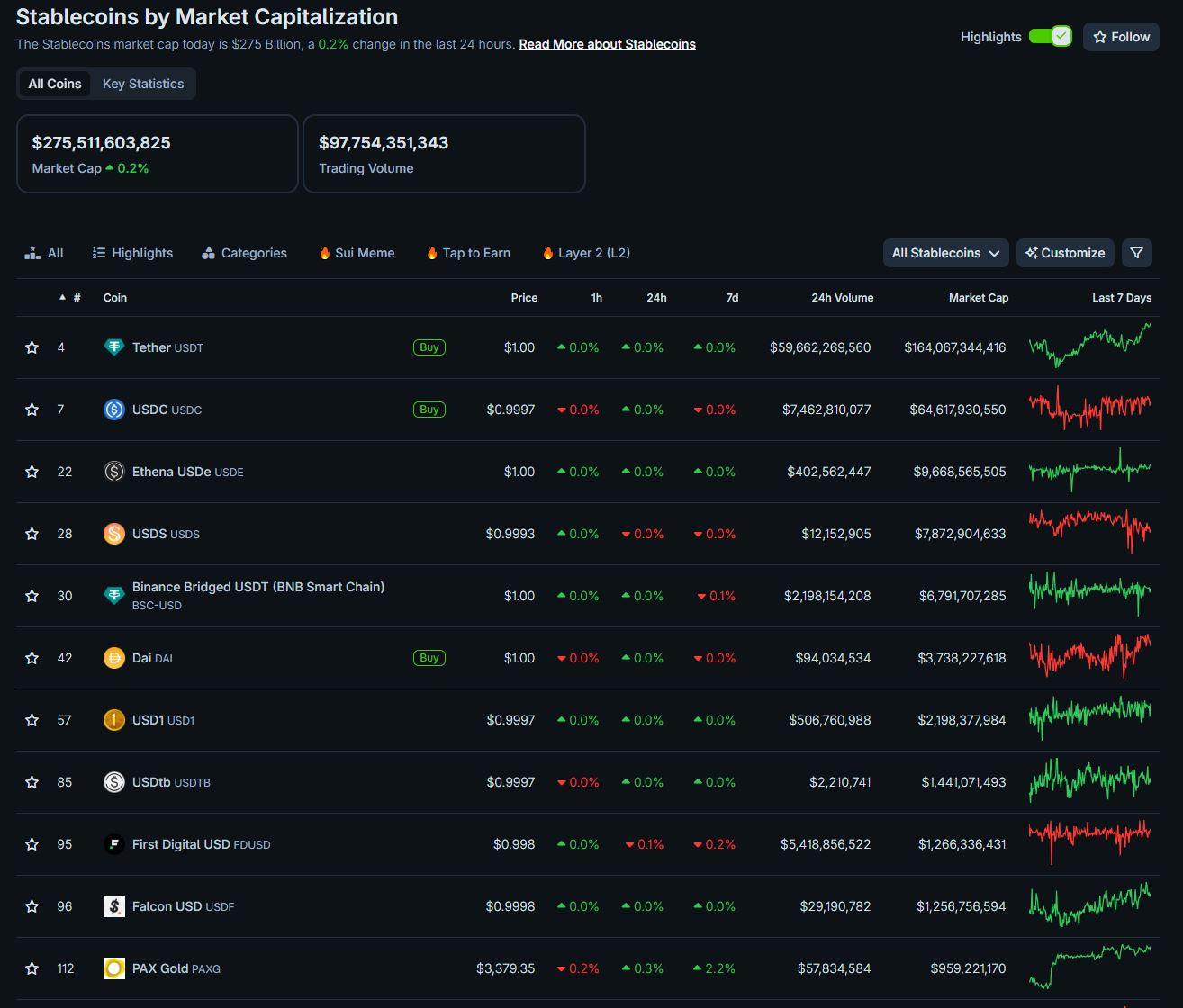Click PAX Gold price $3,379.35

[x=506, y=968]
